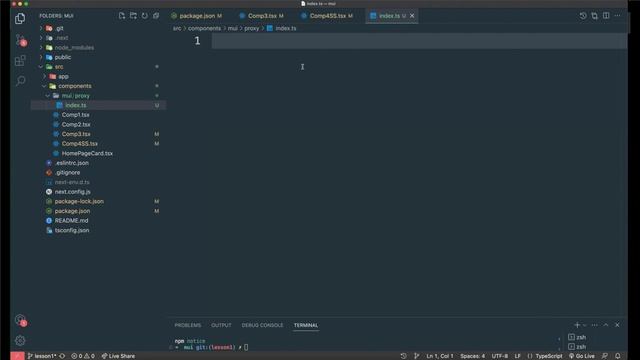This screenshot has width=640, height=360.
Task: Click the New File icon in Explorer header
Action: [122, 16]
